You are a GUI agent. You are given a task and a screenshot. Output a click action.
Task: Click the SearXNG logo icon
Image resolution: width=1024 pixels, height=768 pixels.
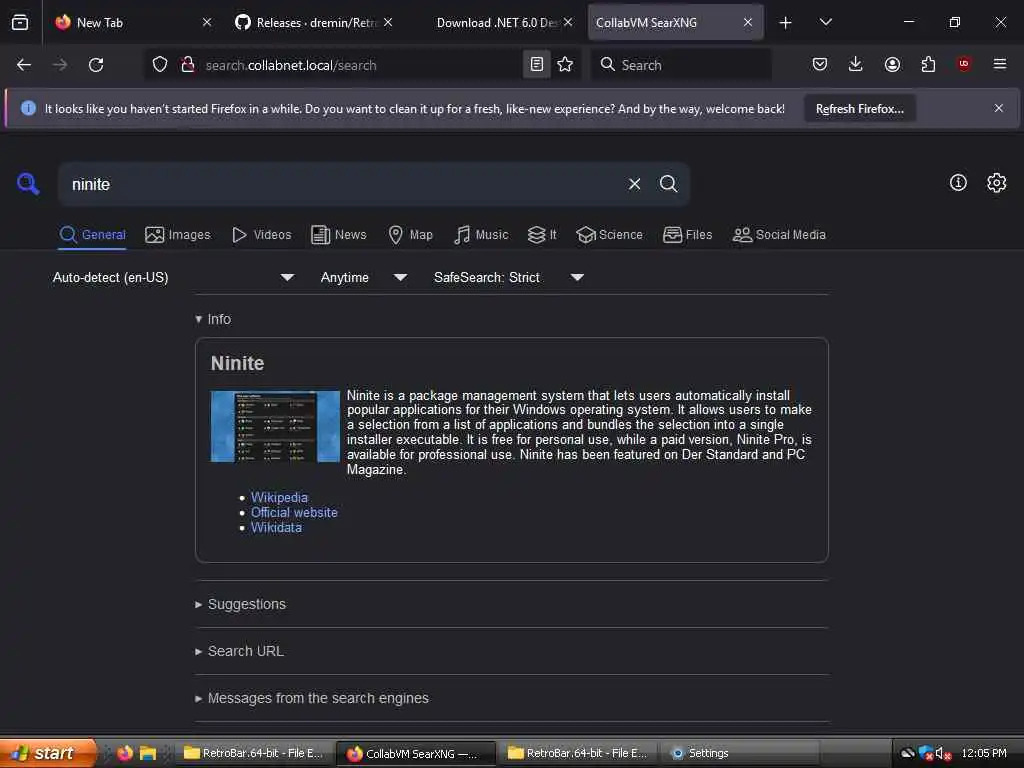tap(28, 184)
